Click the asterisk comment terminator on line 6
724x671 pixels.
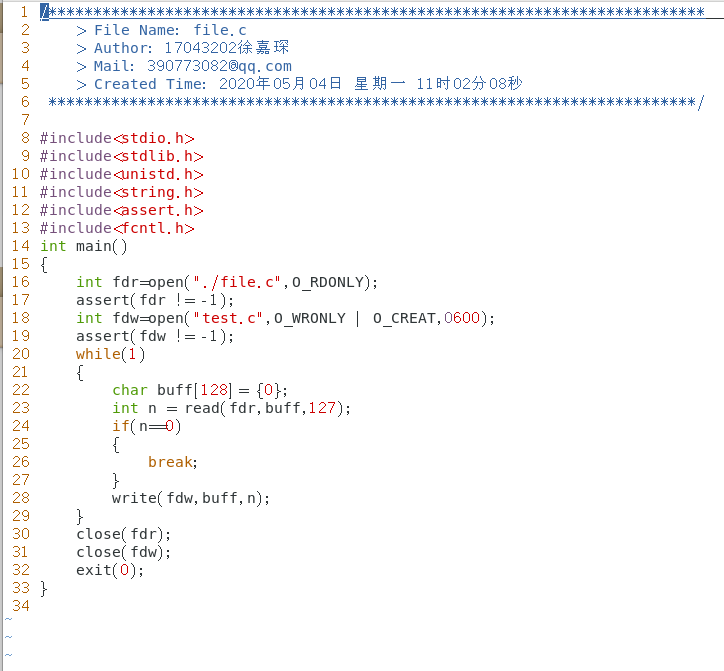pyautogui.click(x=376, y=102)
